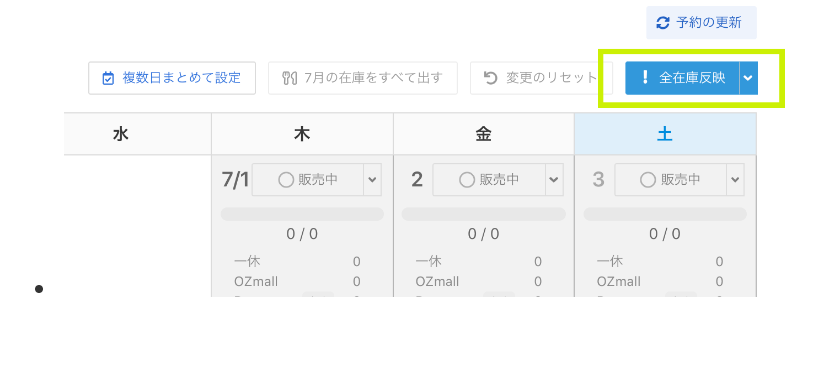This screenshot has width=818, height=369.
Task: Select the 木 column header
Action: 303,134
